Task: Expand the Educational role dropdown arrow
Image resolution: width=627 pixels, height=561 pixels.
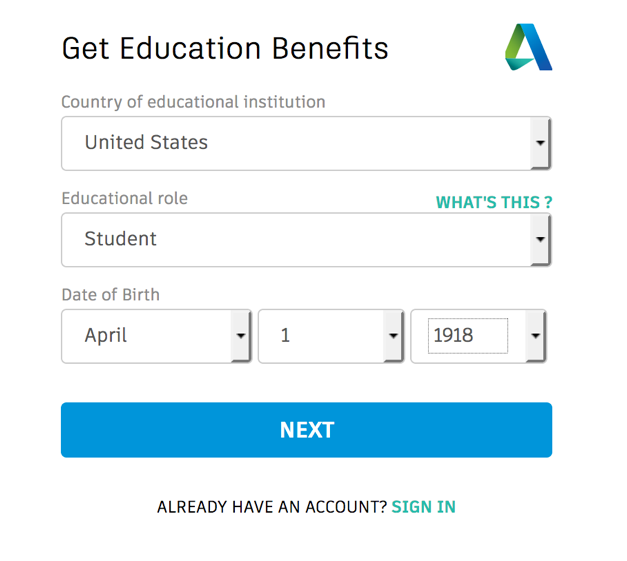Action: coord(540,240)
